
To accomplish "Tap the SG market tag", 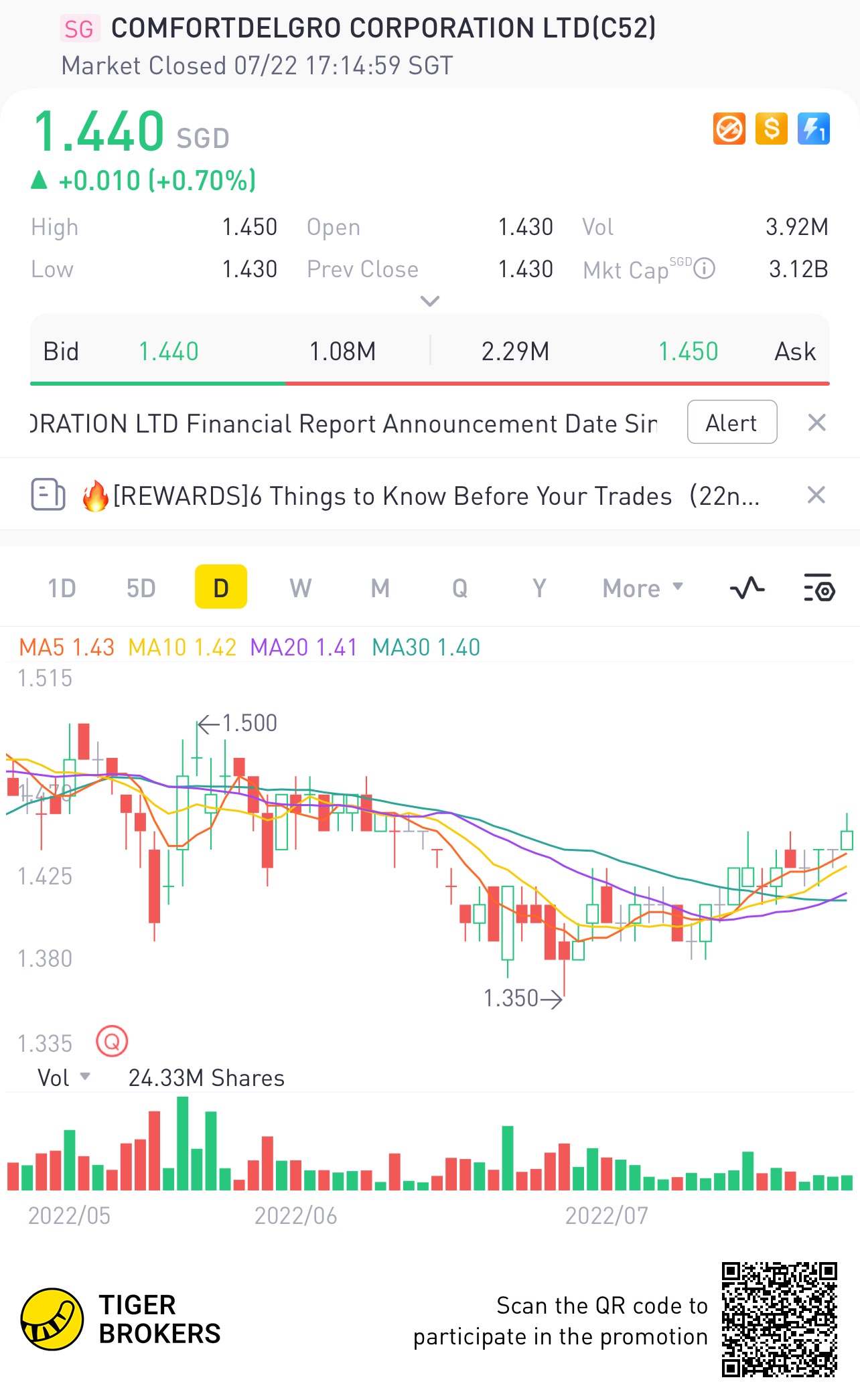I will click(x=79, y=29).
